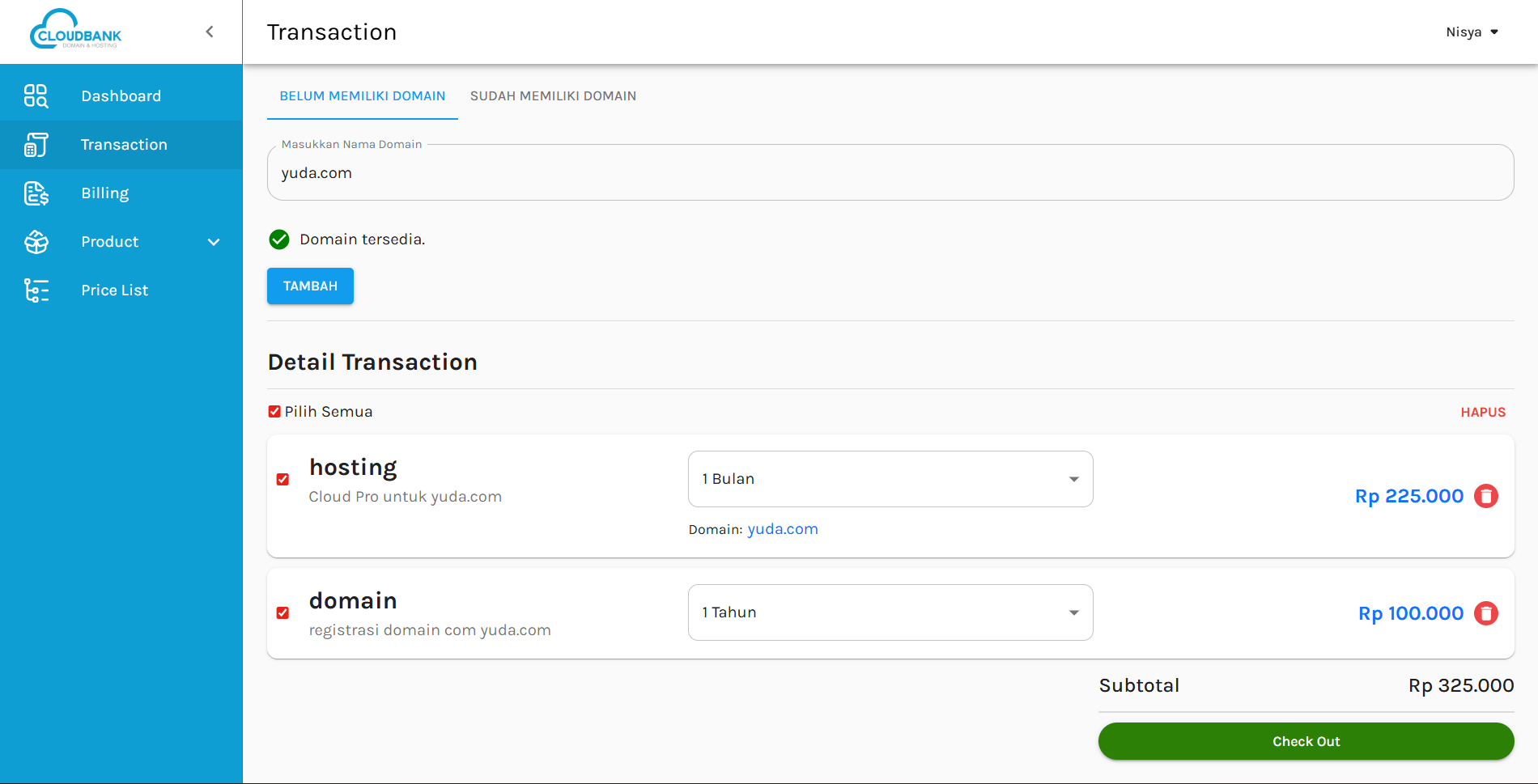Toggle the Pilih Semua checkbox
Image resolution: width=1538 pixels, height=784 pixels.
pyautogui.click(x=274, y=412)
